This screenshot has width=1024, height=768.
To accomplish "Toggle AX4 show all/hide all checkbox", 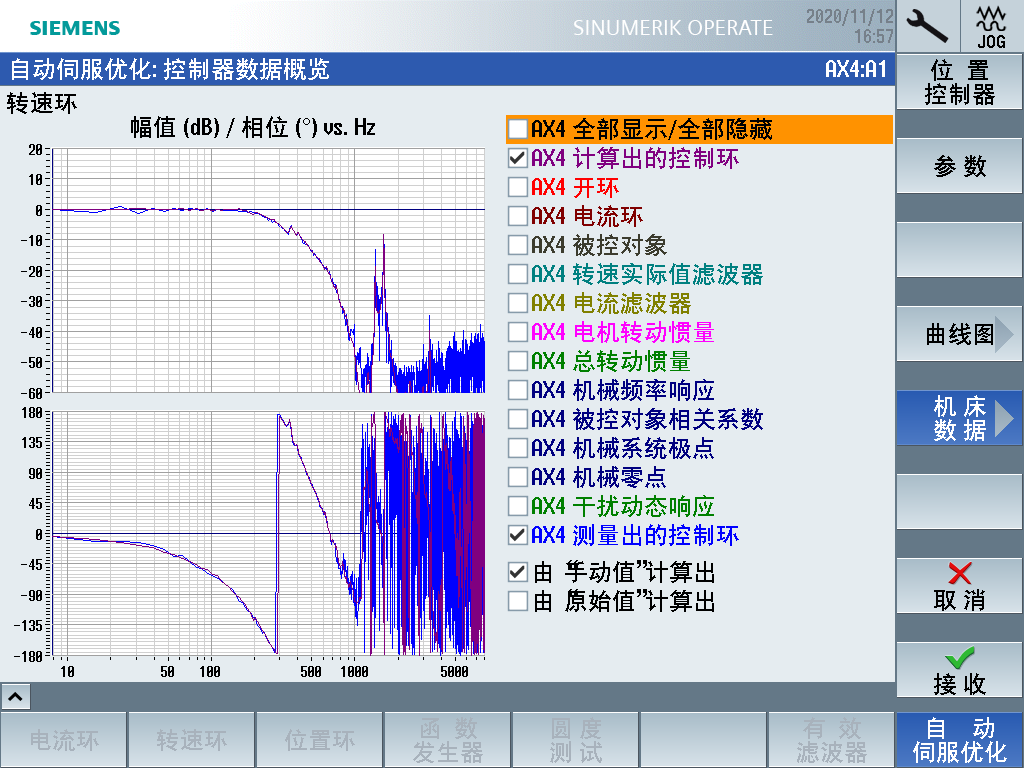I will pyautogui.click(x=517, y=129).
